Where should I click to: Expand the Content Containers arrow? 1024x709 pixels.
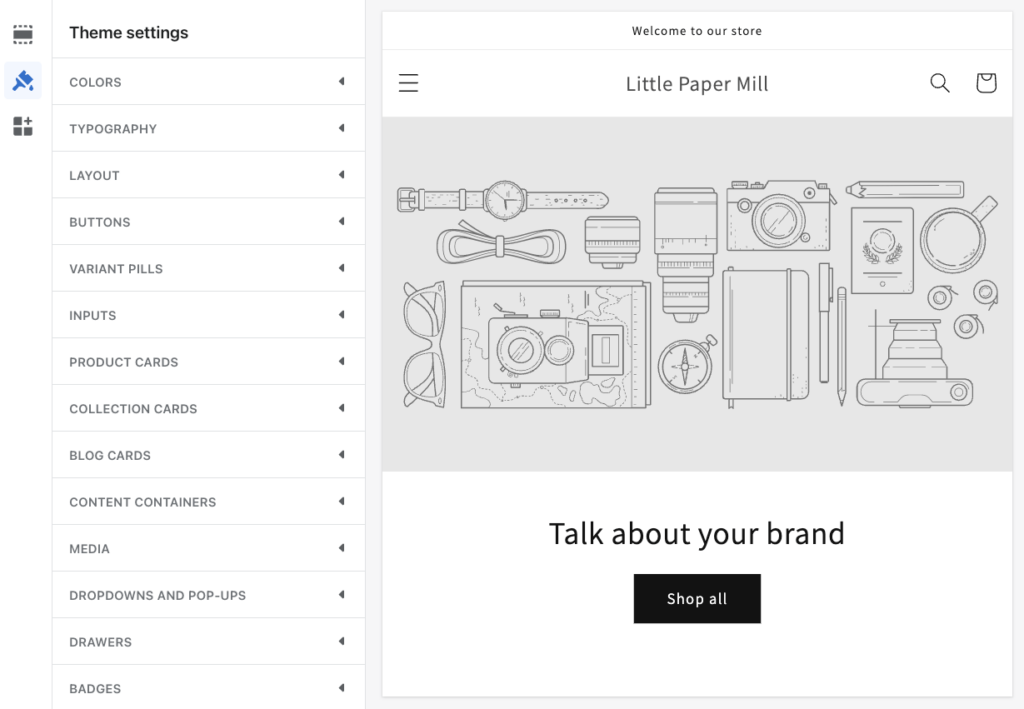[x=342, y=501]
